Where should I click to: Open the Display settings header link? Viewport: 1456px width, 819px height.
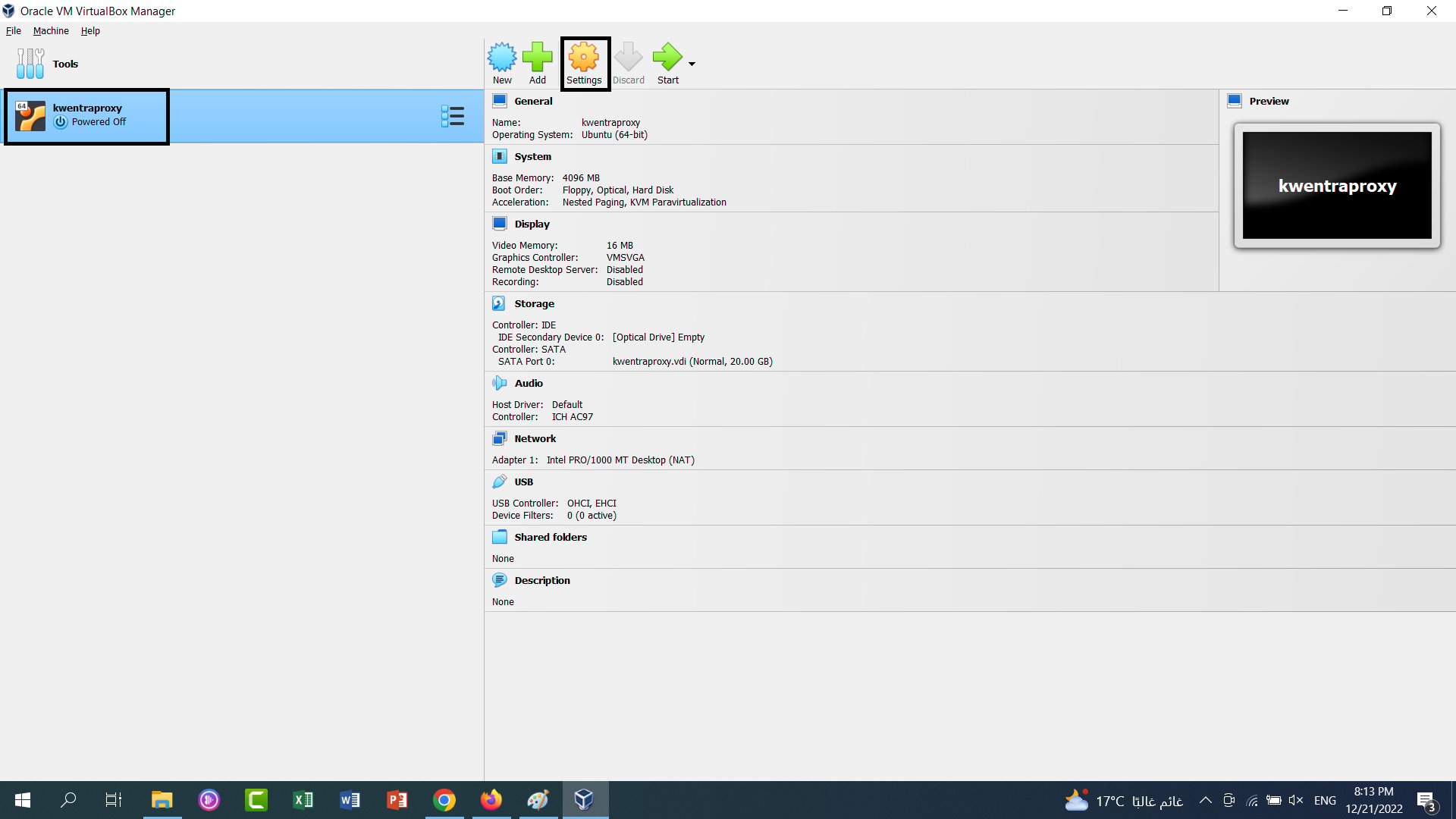(532, 224)
